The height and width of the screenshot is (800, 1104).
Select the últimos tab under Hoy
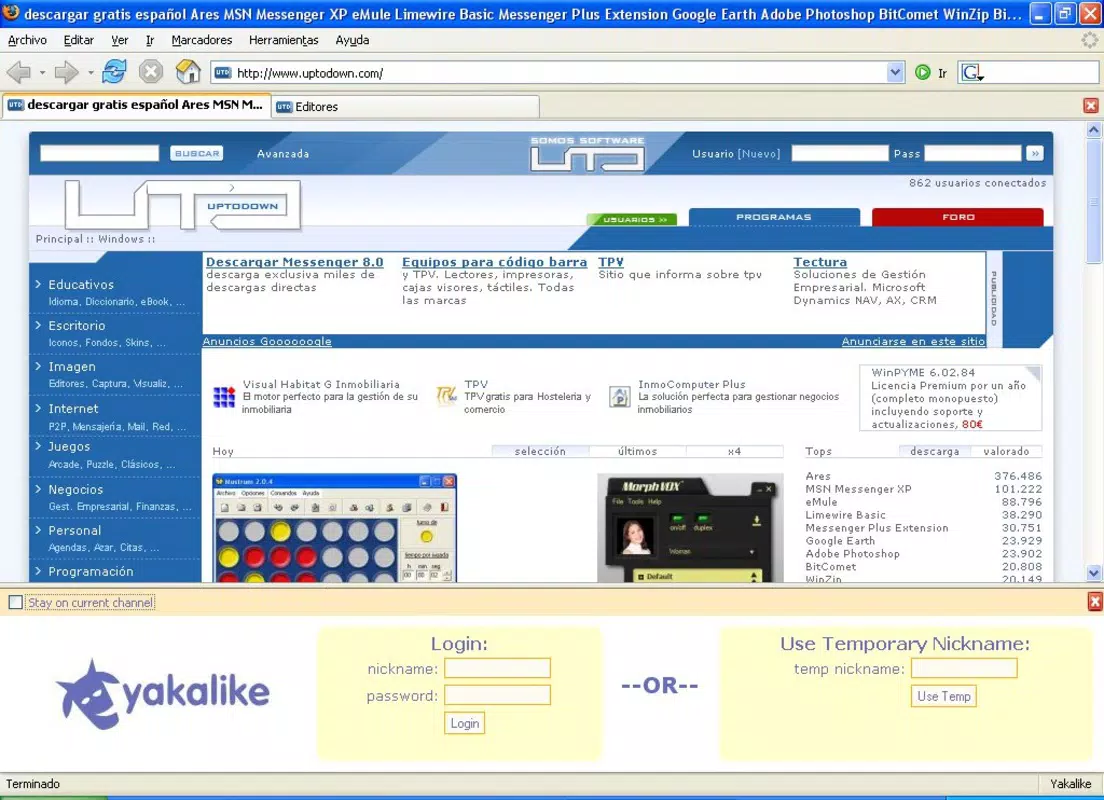pos(637,451)
